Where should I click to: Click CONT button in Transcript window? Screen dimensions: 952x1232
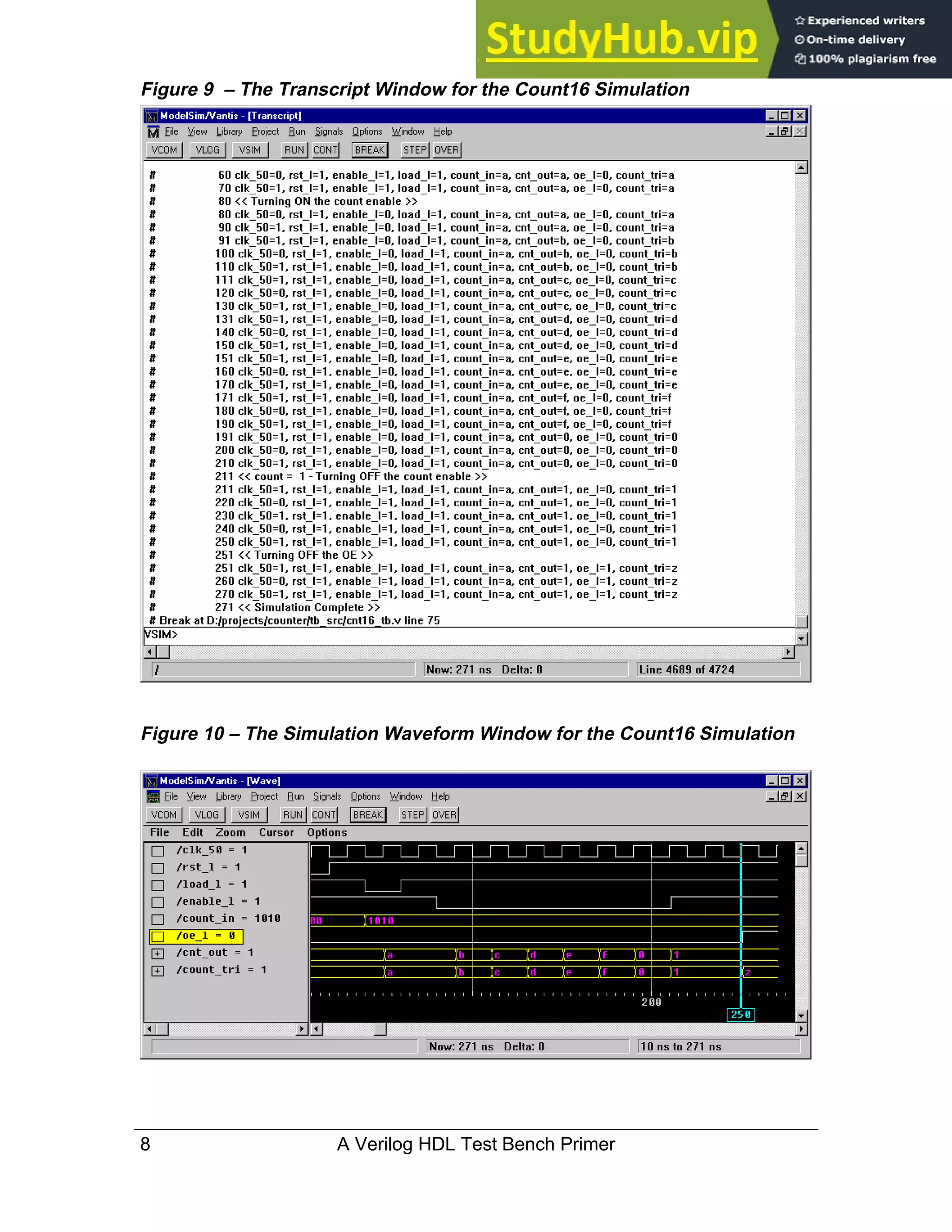[325, 150]
